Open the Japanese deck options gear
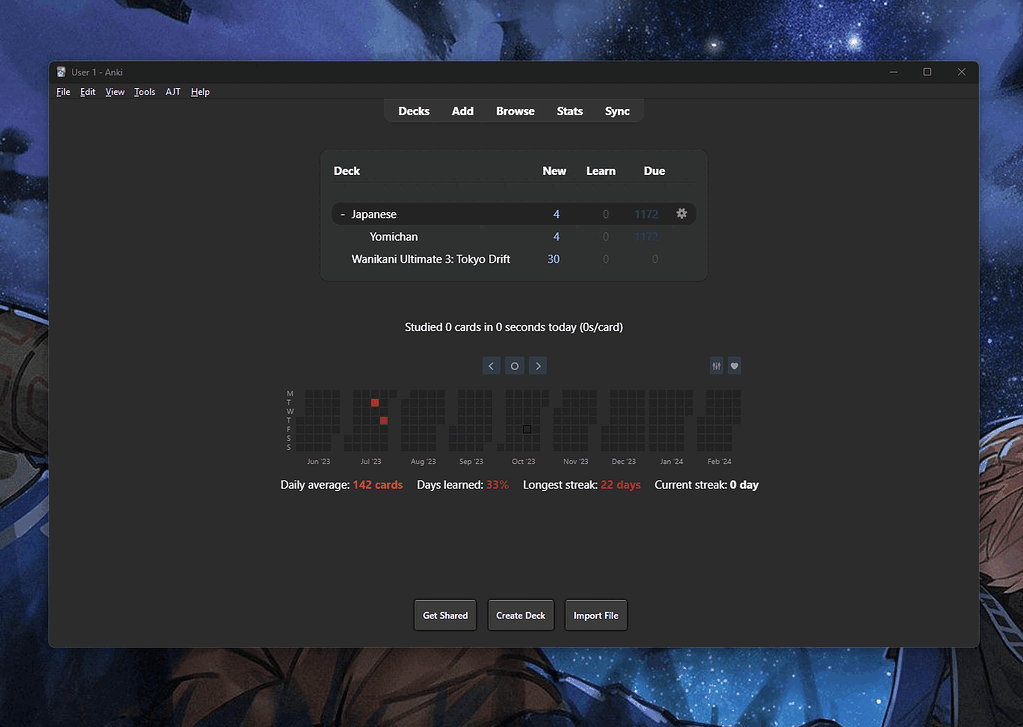The height and width of the screenshot is (727, 1023). [681, 213]
